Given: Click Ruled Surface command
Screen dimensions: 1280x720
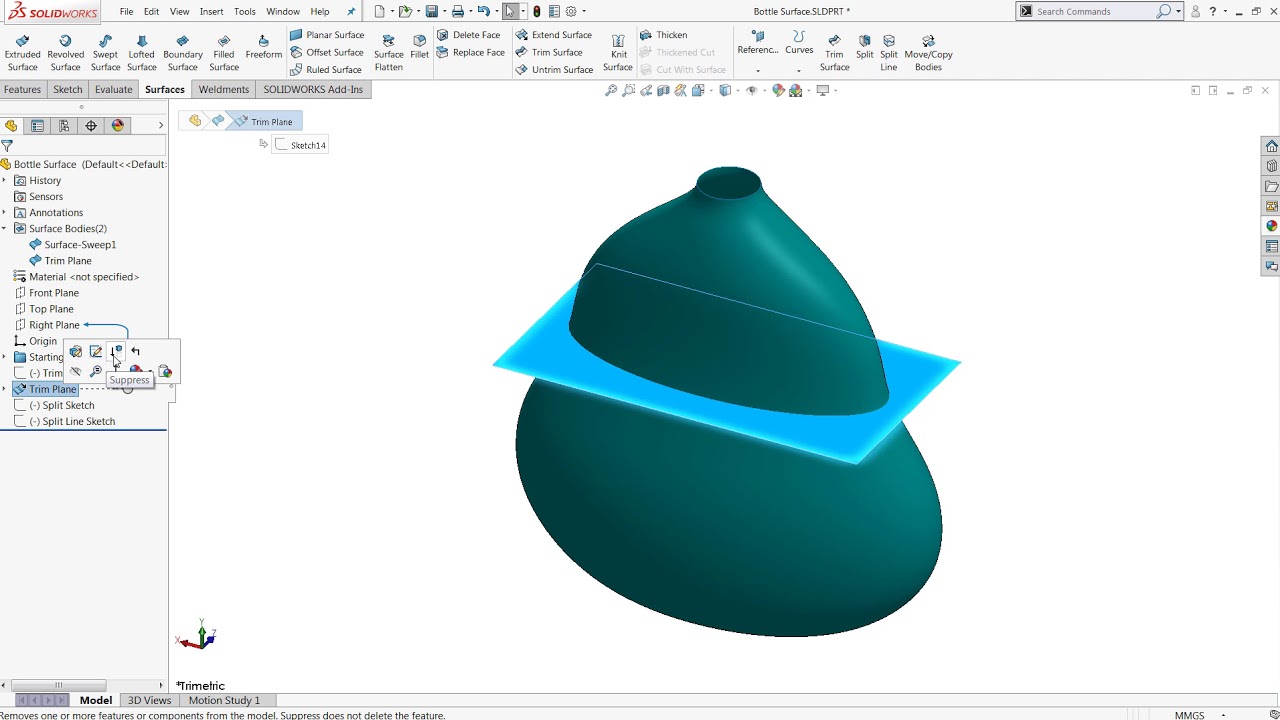Looking at the screenshot, I should [x=326, y=70].
